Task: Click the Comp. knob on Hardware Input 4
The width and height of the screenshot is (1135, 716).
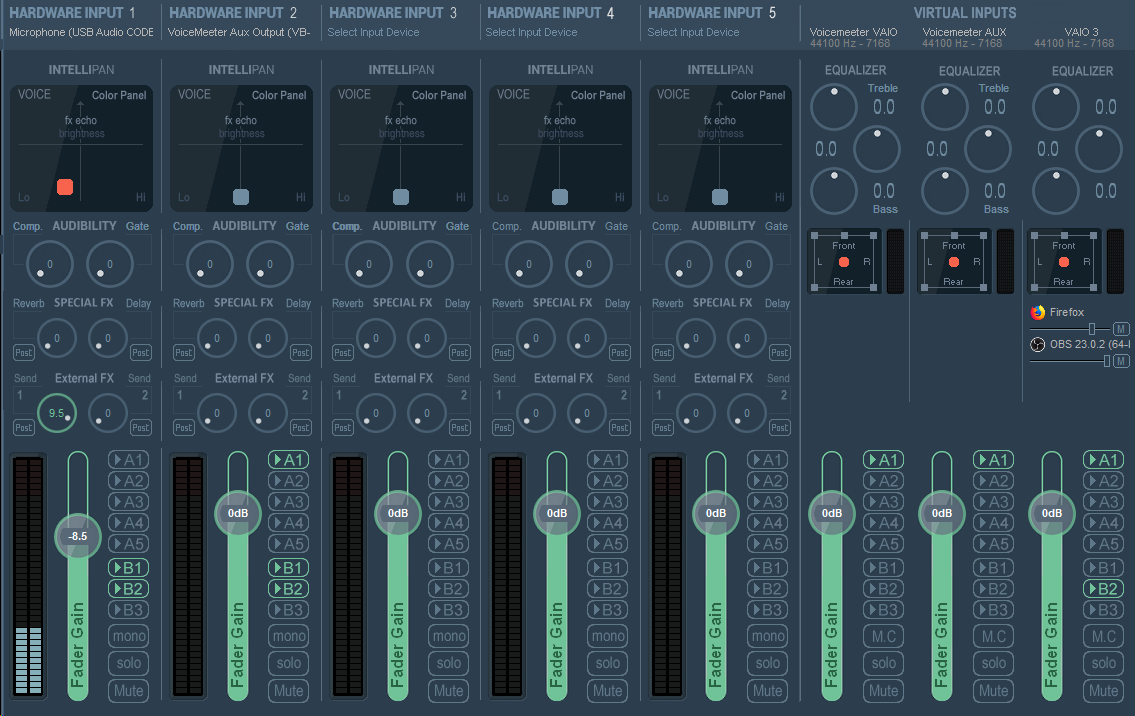Action: pyautogui.click(x=528, y=264)
